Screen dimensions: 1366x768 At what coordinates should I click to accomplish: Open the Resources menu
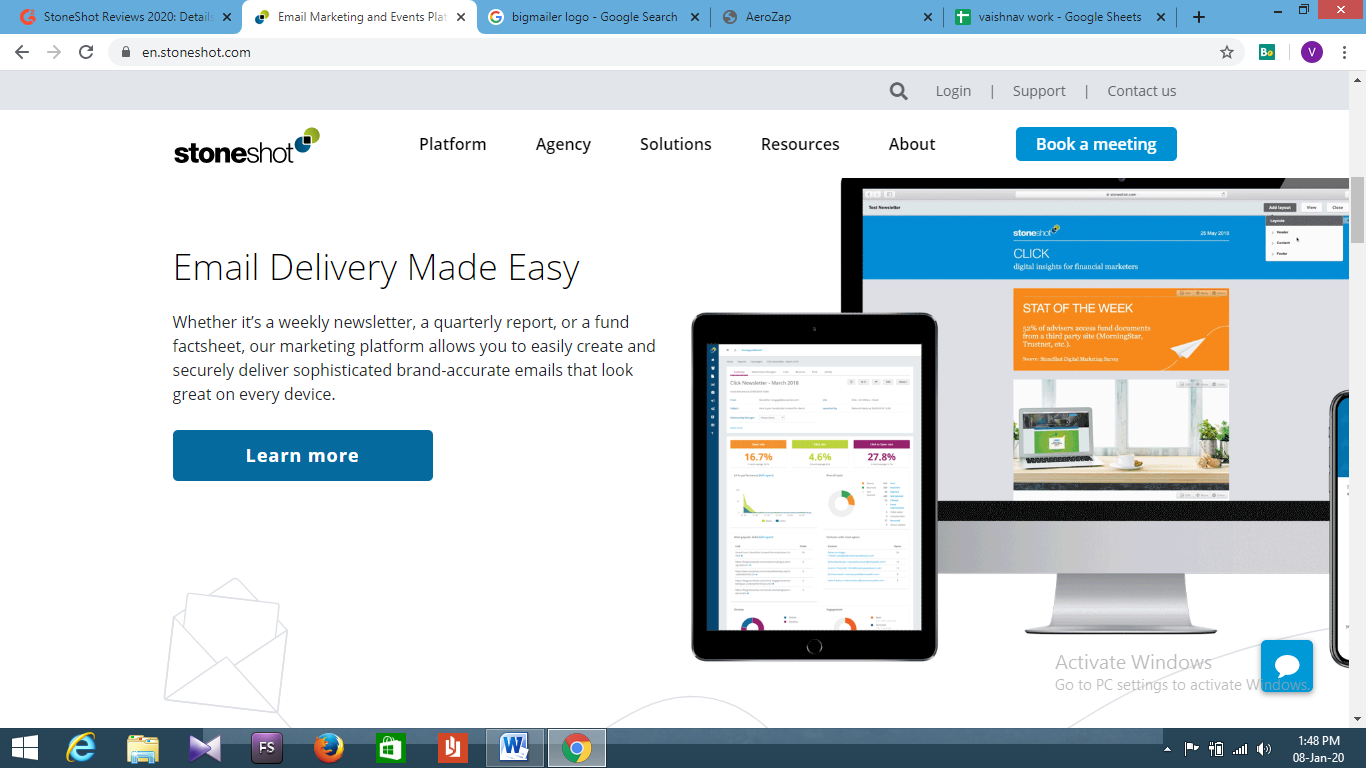click(x=800, y=144)
